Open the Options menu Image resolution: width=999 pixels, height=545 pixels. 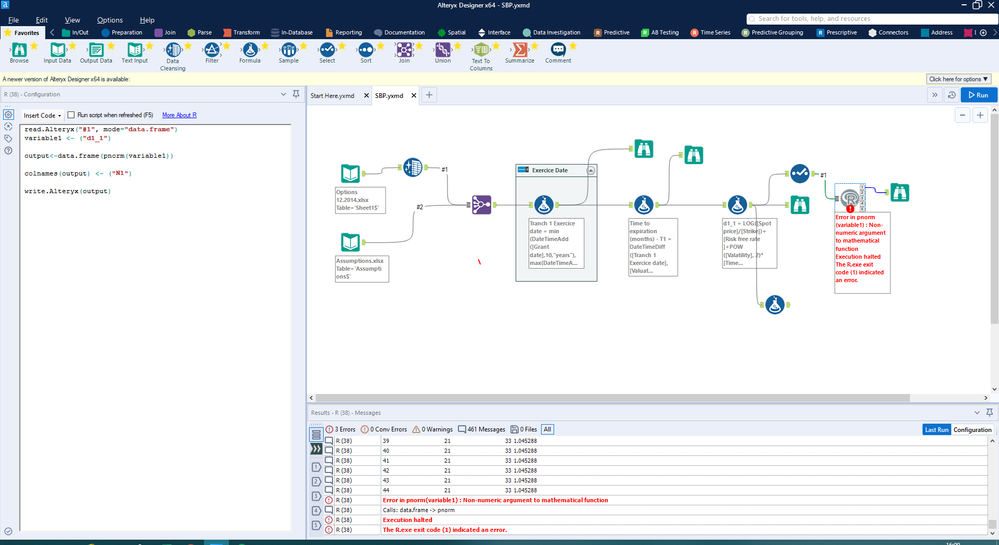tap(110, 20)
